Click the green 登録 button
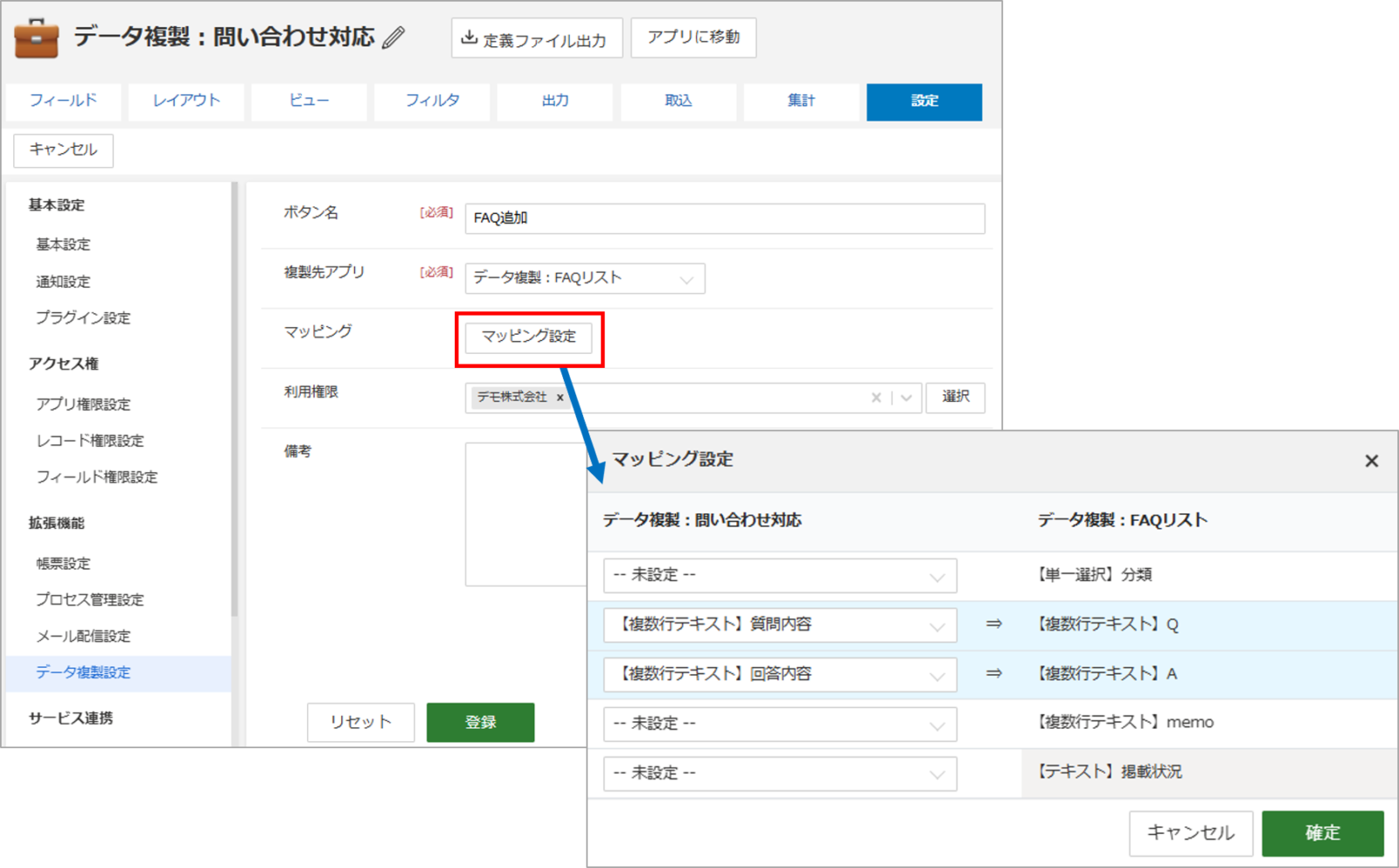1399x868 pixels. [480, 723]
